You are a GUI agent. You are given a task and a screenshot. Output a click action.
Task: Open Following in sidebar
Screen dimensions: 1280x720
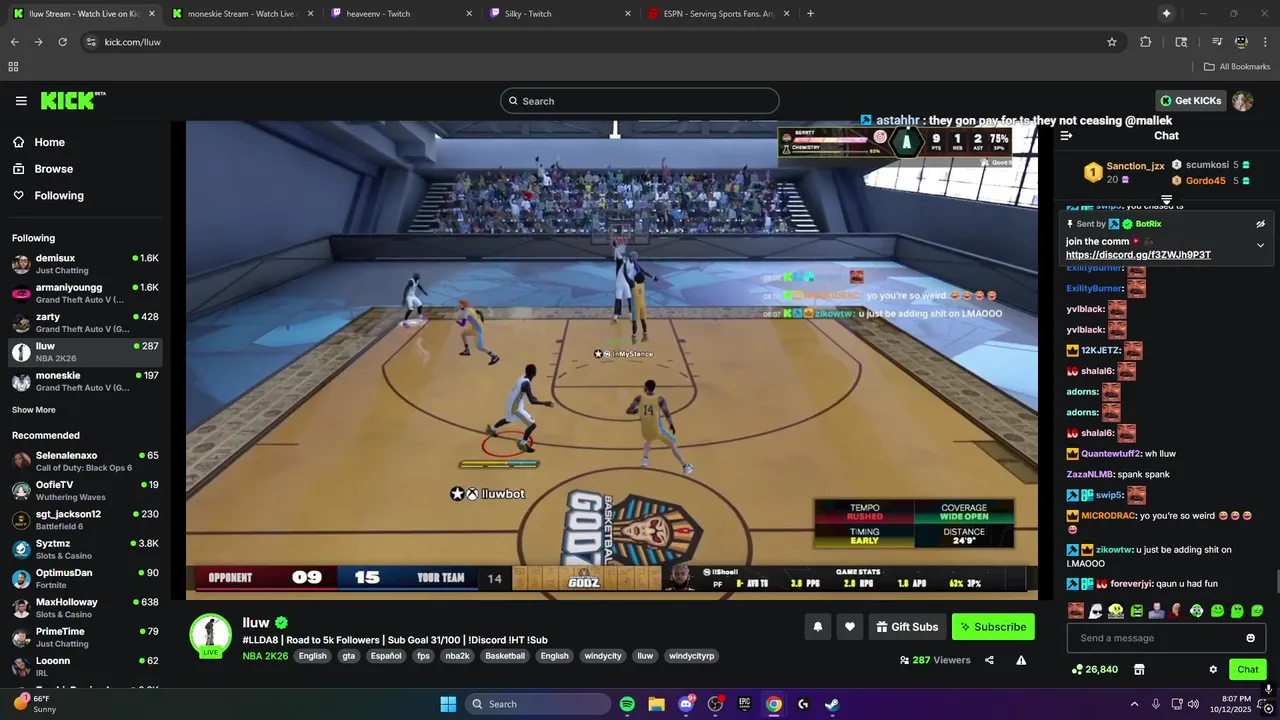click(87, 196)
